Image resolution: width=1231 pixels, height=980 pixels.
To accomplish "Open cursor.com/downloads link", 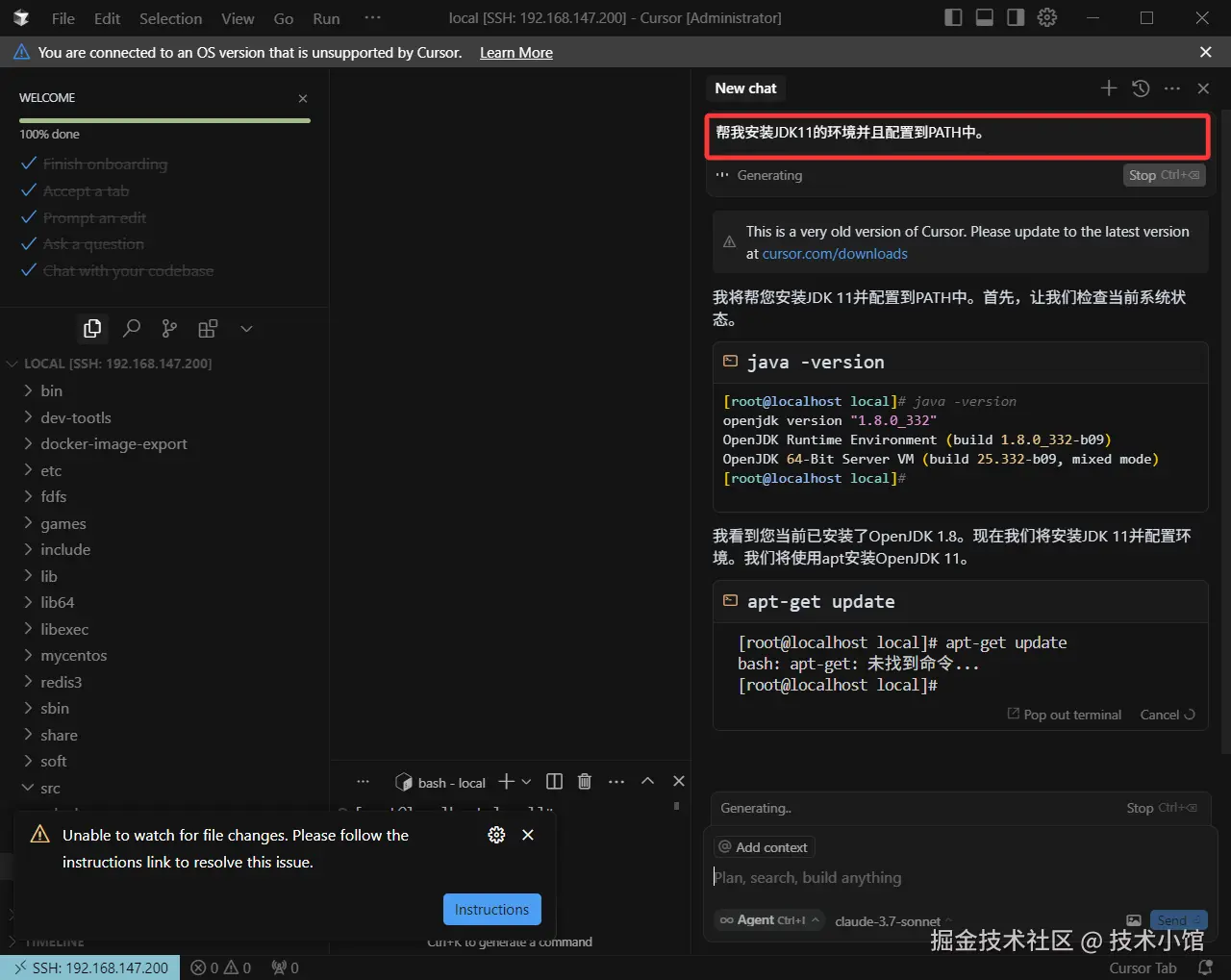I will [x=835, y=254].
